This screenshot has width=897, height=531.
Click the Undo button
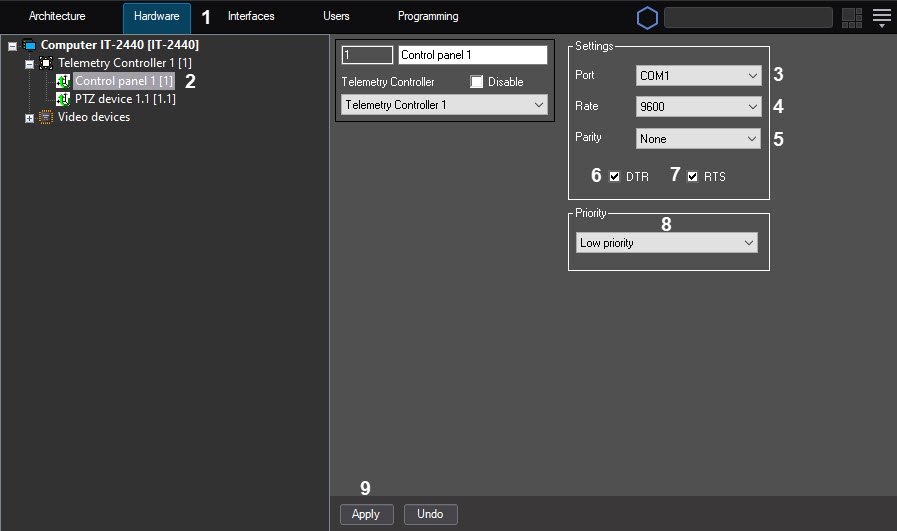(430, 514)
